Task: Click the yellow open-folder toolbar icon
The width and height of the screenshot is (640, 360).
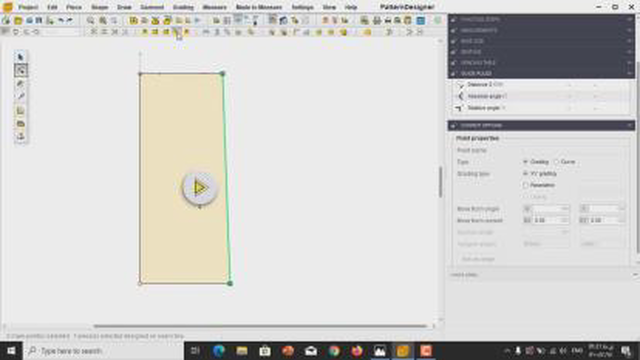Action: pyautogui.click(x=18, y=20)
